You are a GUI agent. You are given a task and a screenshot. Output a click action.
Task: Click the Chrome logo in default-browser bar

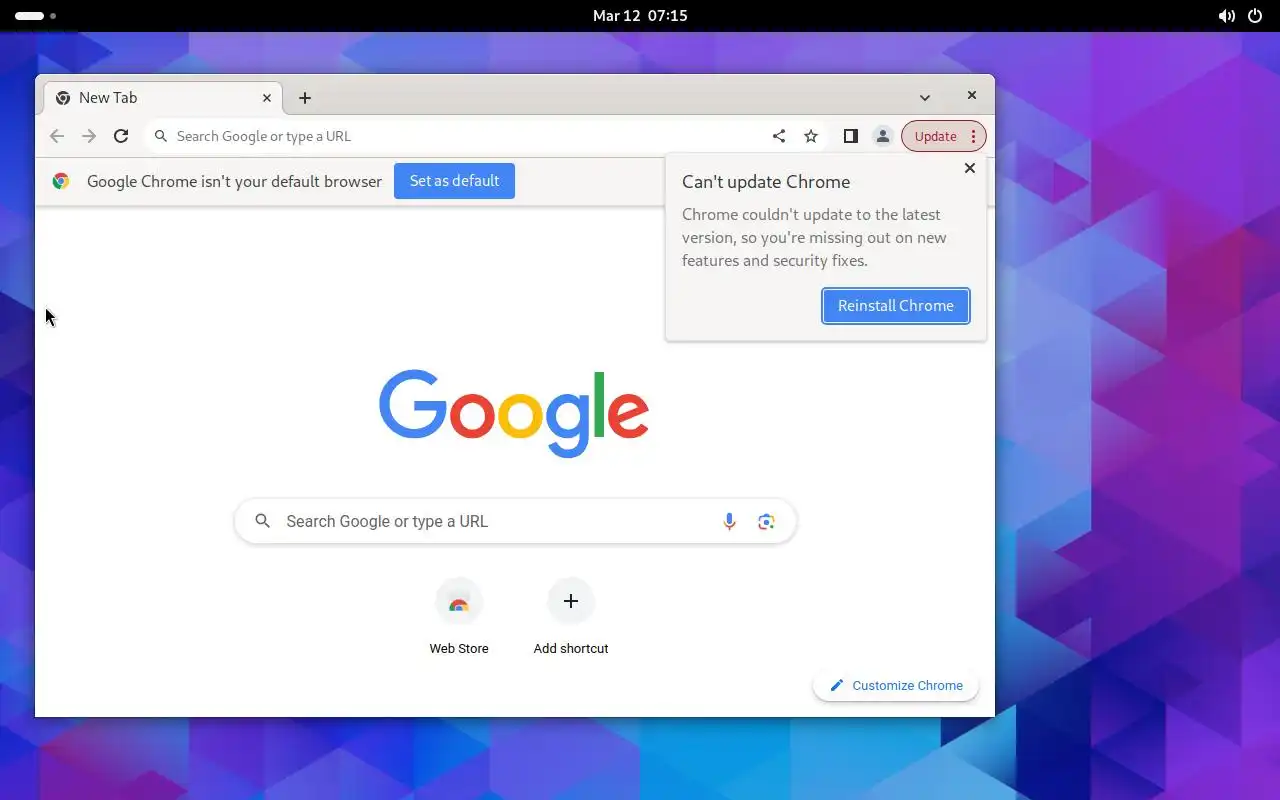pyautogui.click(x=61, y=181)
